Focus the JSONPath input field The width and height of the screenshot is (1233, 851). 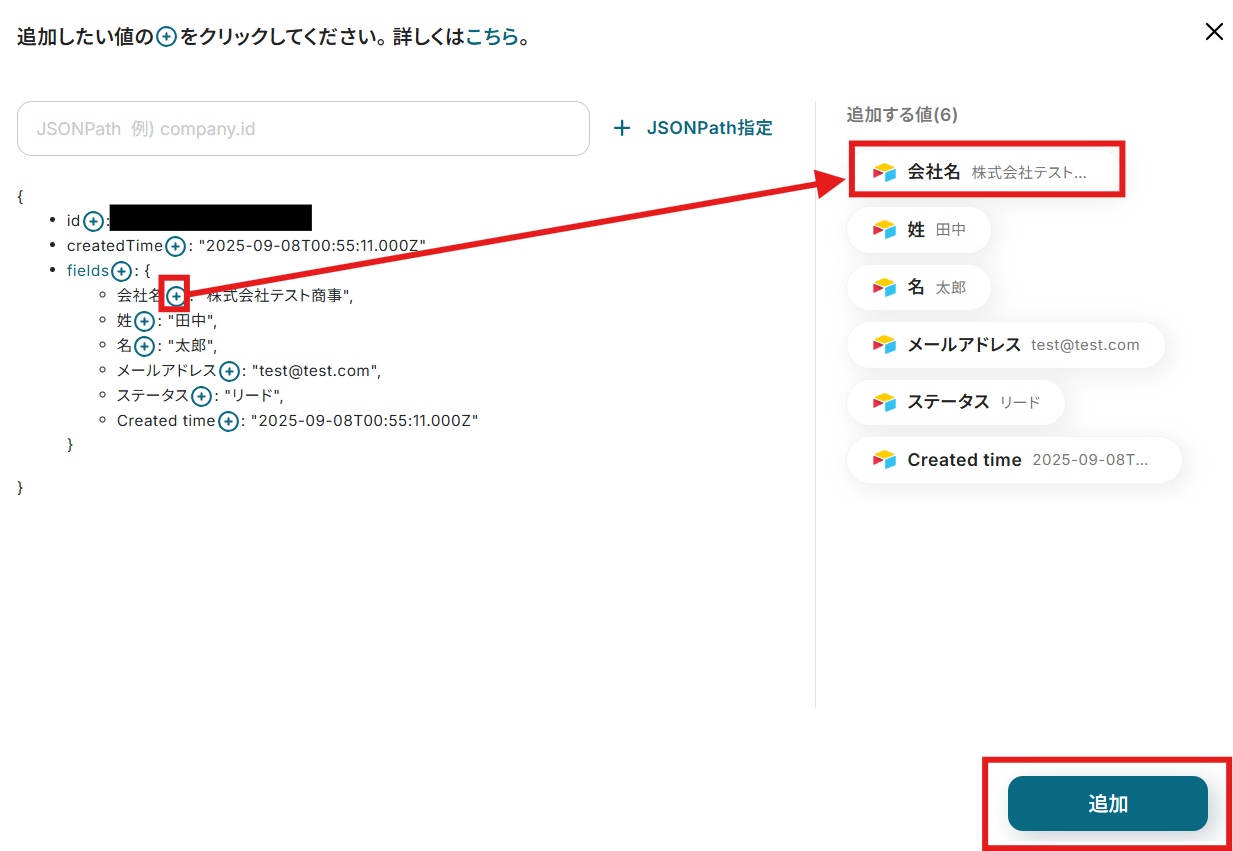coord(303,128)
